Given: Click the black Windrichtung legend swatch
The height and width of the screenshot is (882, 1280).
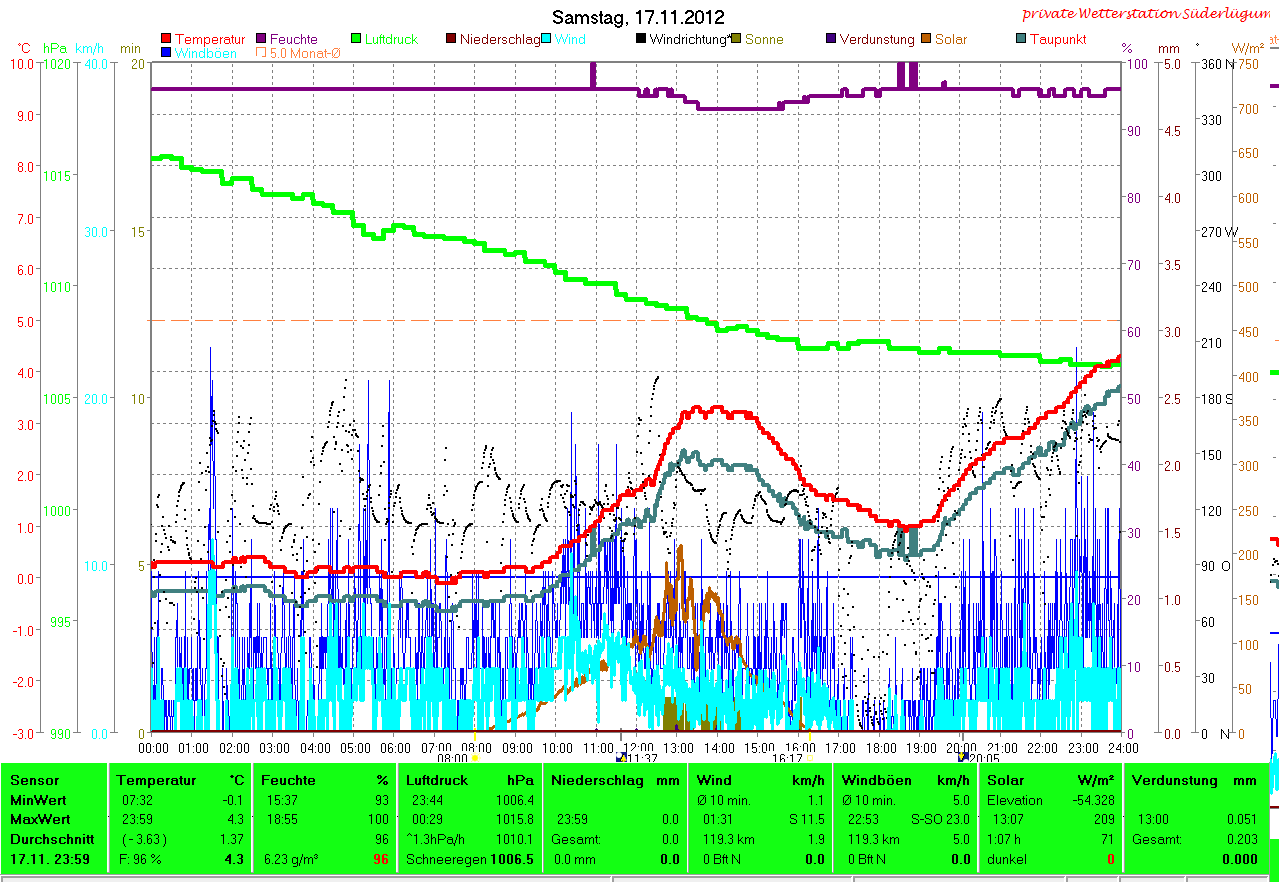Looking at the screenshot, I should coord(641,39).
